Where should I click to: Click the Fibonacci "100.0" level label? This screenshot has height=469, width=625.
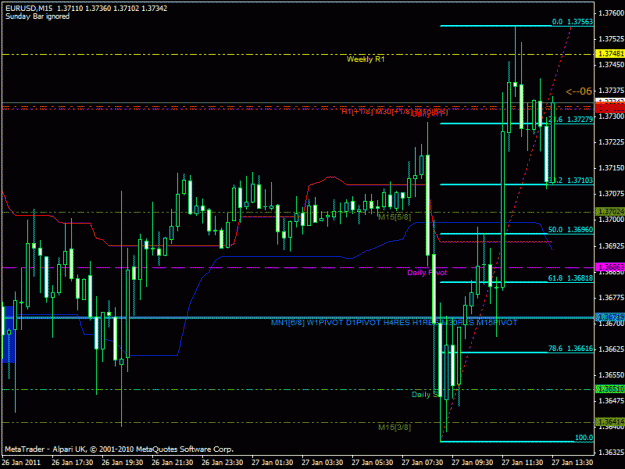[x=584, y=438]
